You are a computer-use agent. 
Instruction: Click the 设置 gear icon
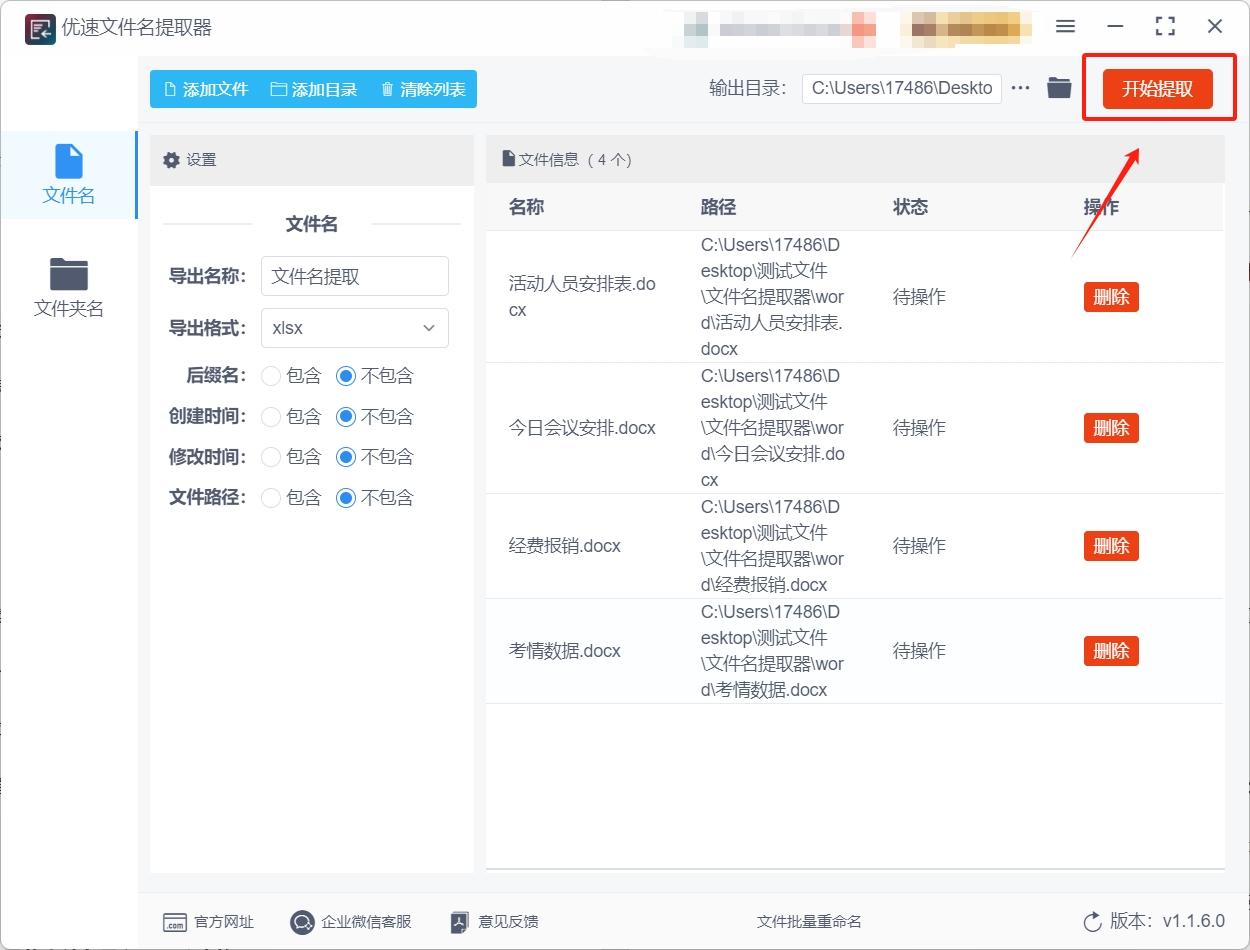[171, 160]
